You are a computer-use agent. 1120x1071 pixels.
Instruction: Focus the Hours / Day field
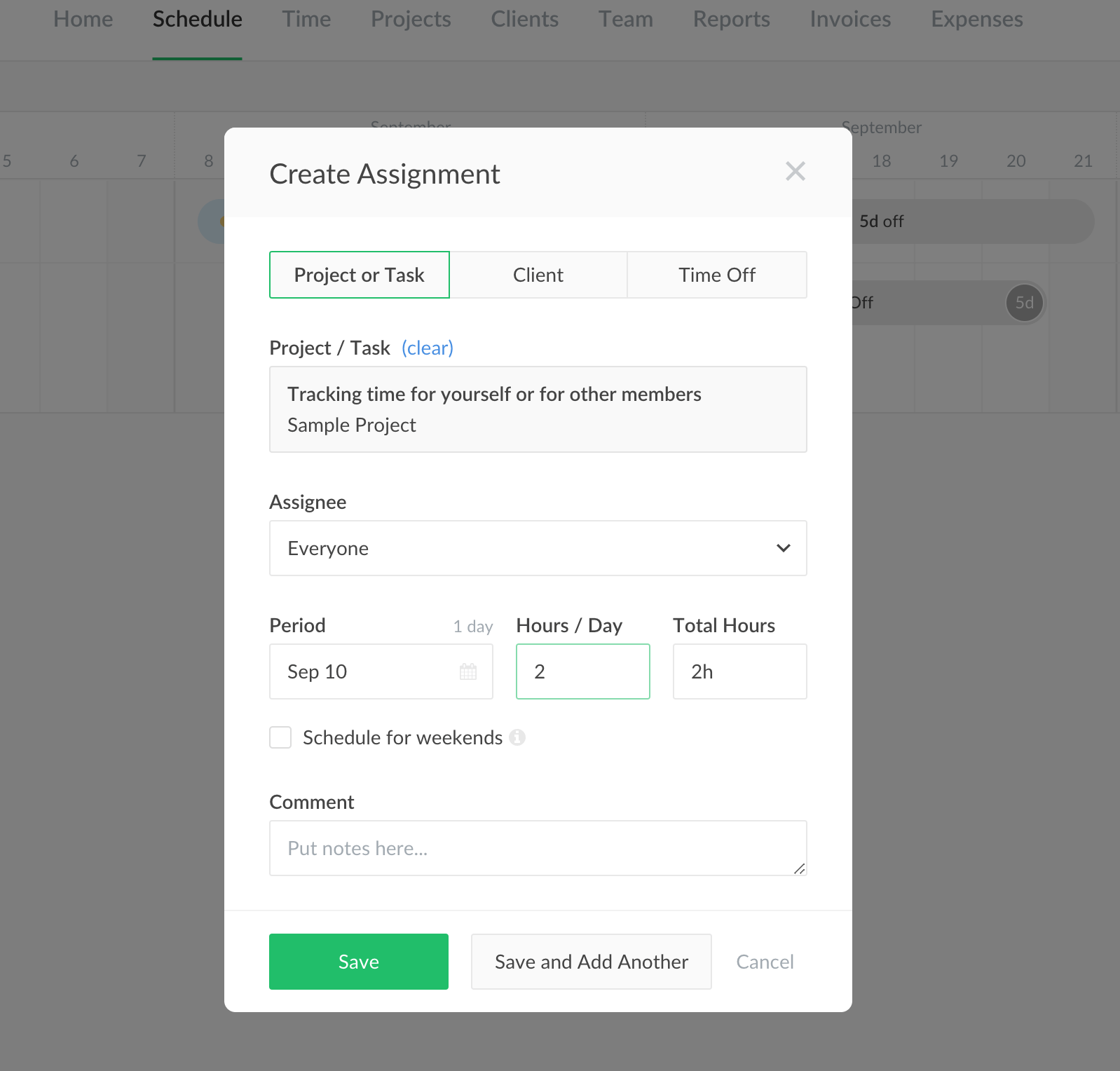pyautogui.click(x=582, y=671)
